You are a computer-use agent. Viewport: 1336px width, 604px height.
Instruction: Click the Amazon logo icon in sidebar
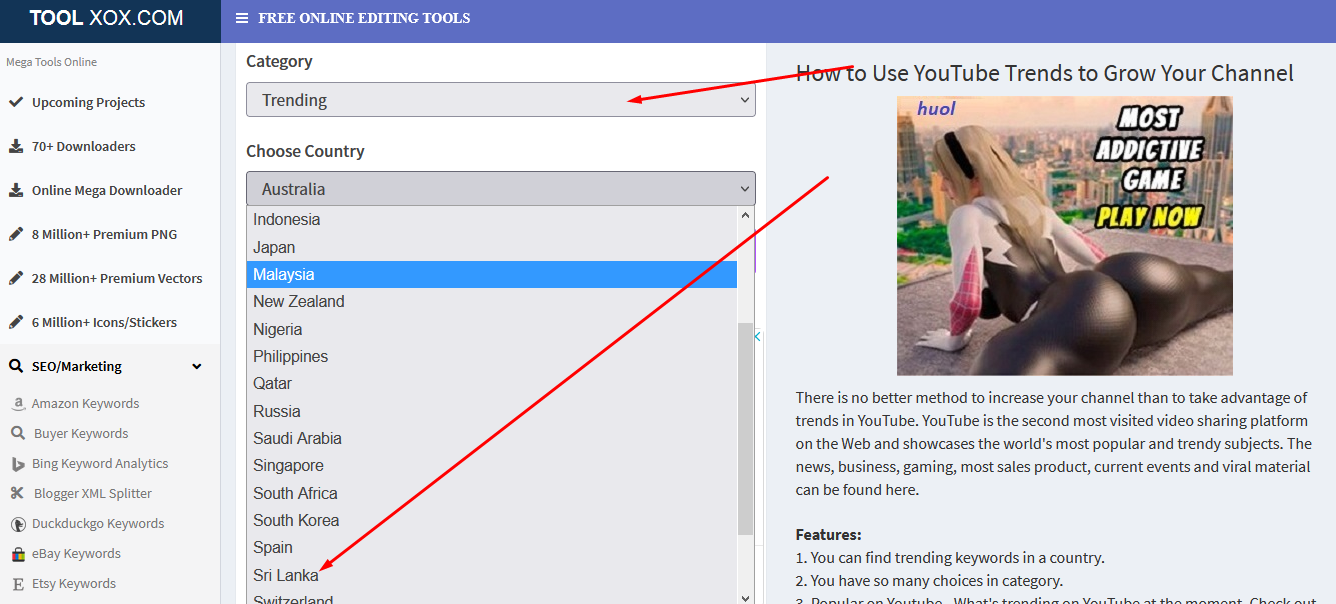tap(17, 404)
